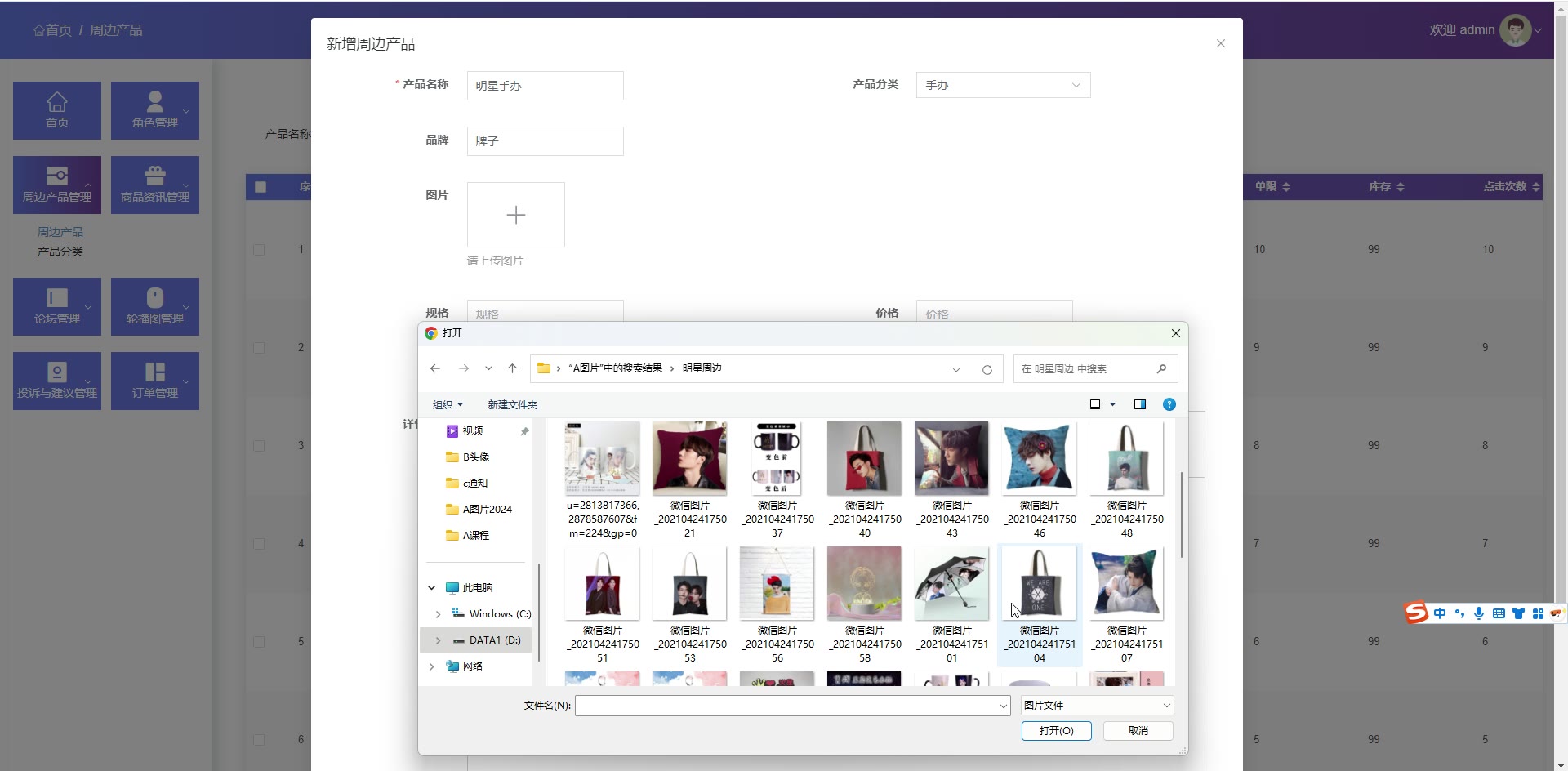The width and height of the screenshot is (1568, 771).
Task: Click the 品牌 input field
Action: point(546,141)
